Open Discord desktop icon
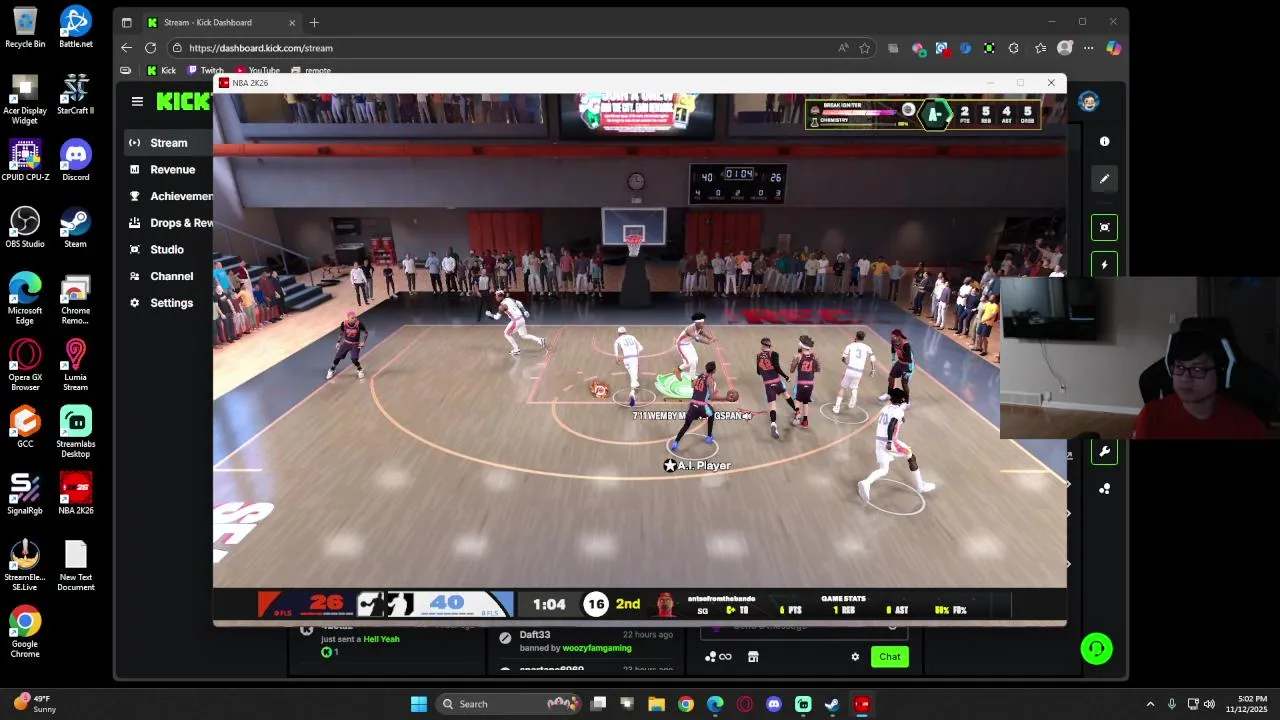The height and width of the screenshot is (720, 1280). (x=75, y=160)
